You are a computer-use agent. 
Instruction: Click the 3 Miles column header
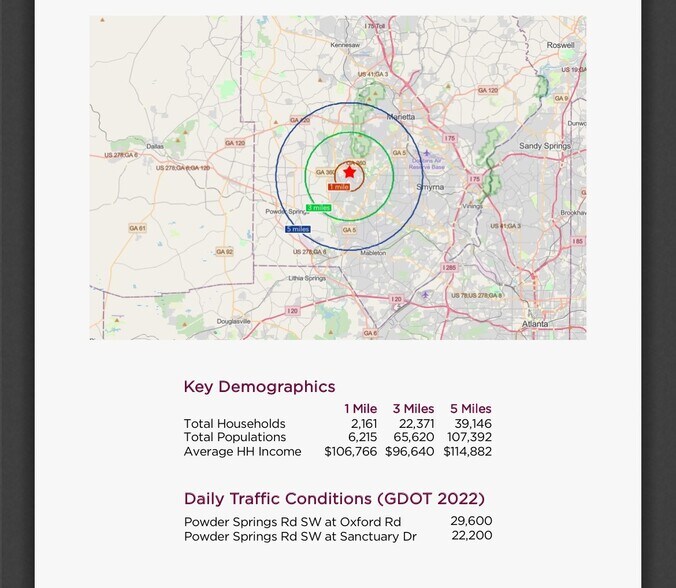413,409
